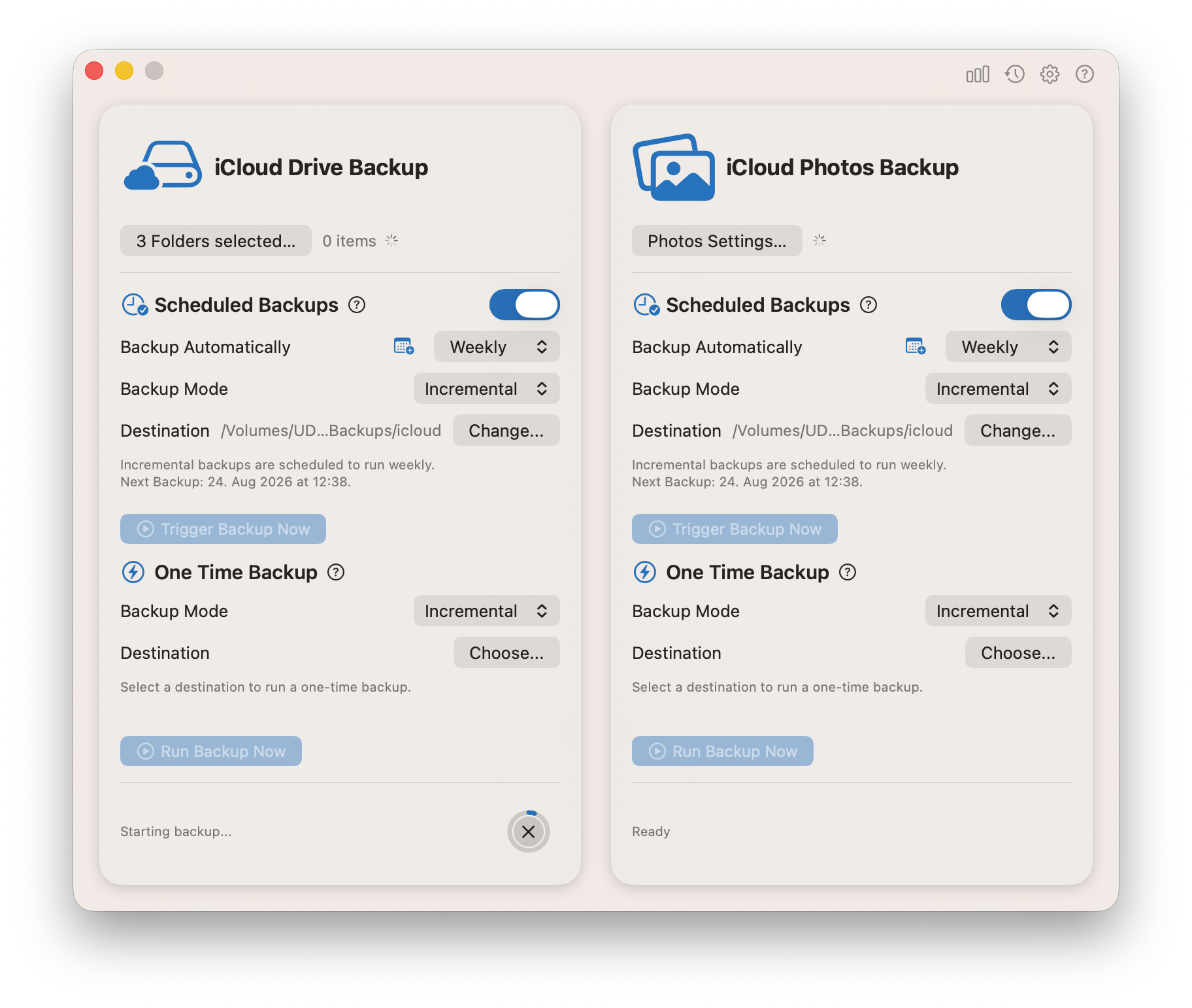Viewport: 1192px width, 1008px height.
Task: Open Weekly frequency dropdown for iCloud Drive
Action: [x=497, y=346]
